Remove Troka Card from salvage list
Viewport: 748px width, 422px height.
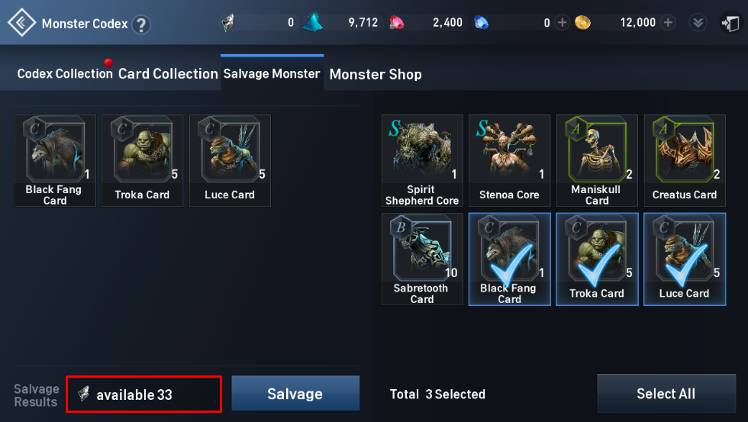142,160
